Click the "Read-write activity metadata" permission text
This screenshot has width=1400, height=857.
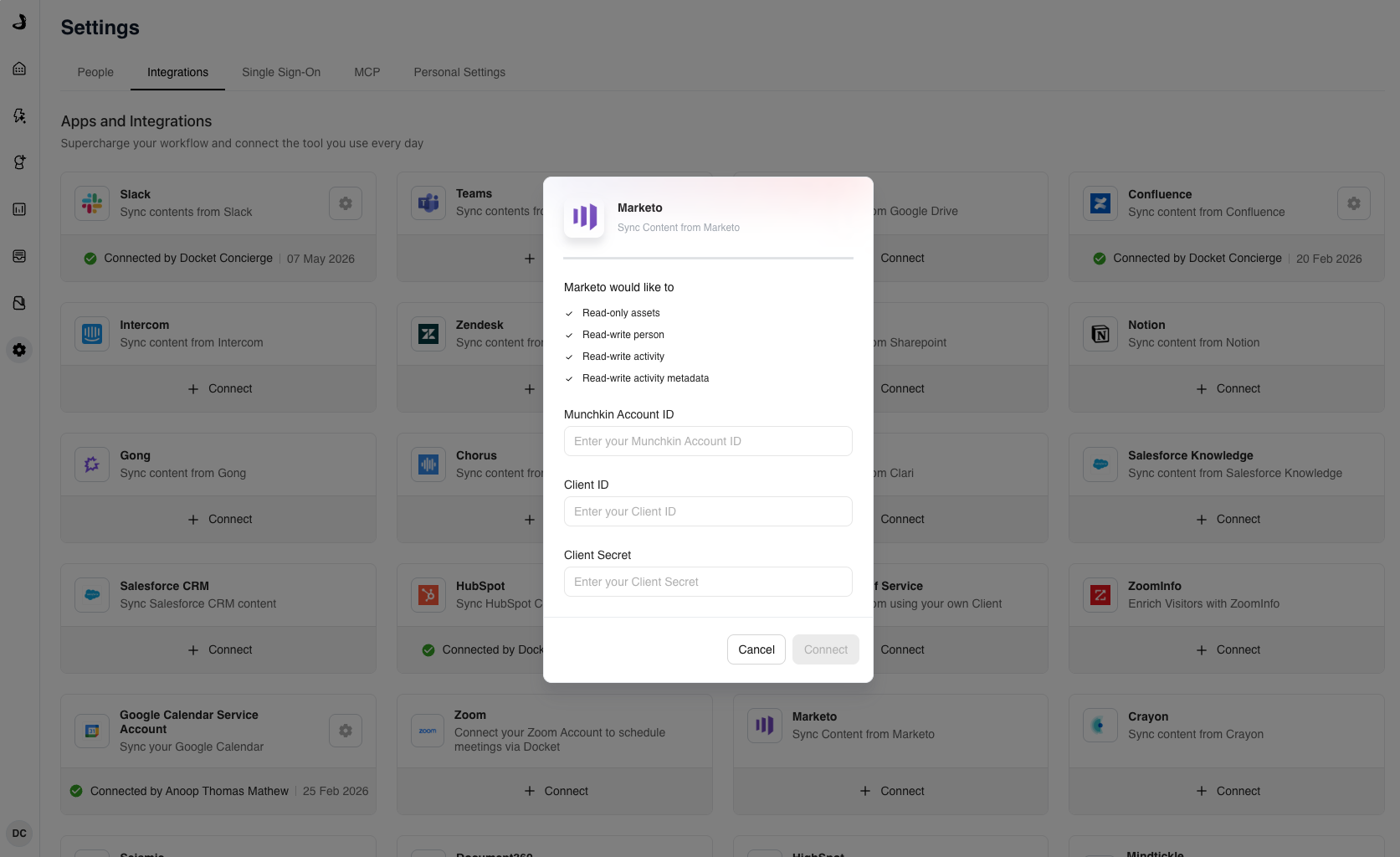(645, 378)
